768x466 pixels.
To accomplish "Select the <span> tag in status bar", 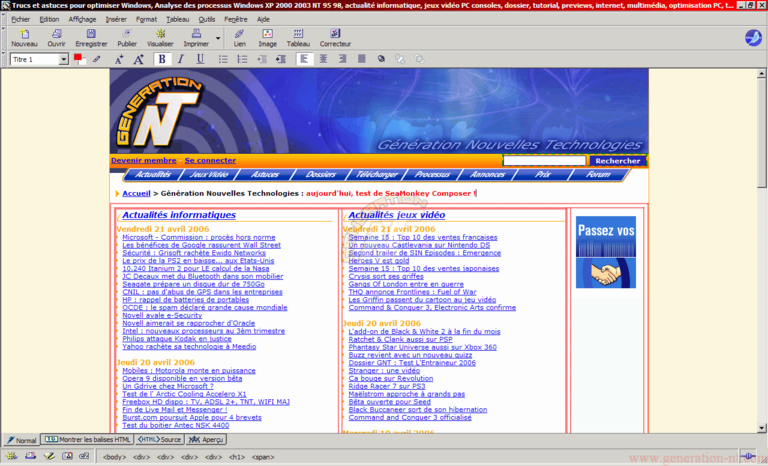I will (263, 457).
